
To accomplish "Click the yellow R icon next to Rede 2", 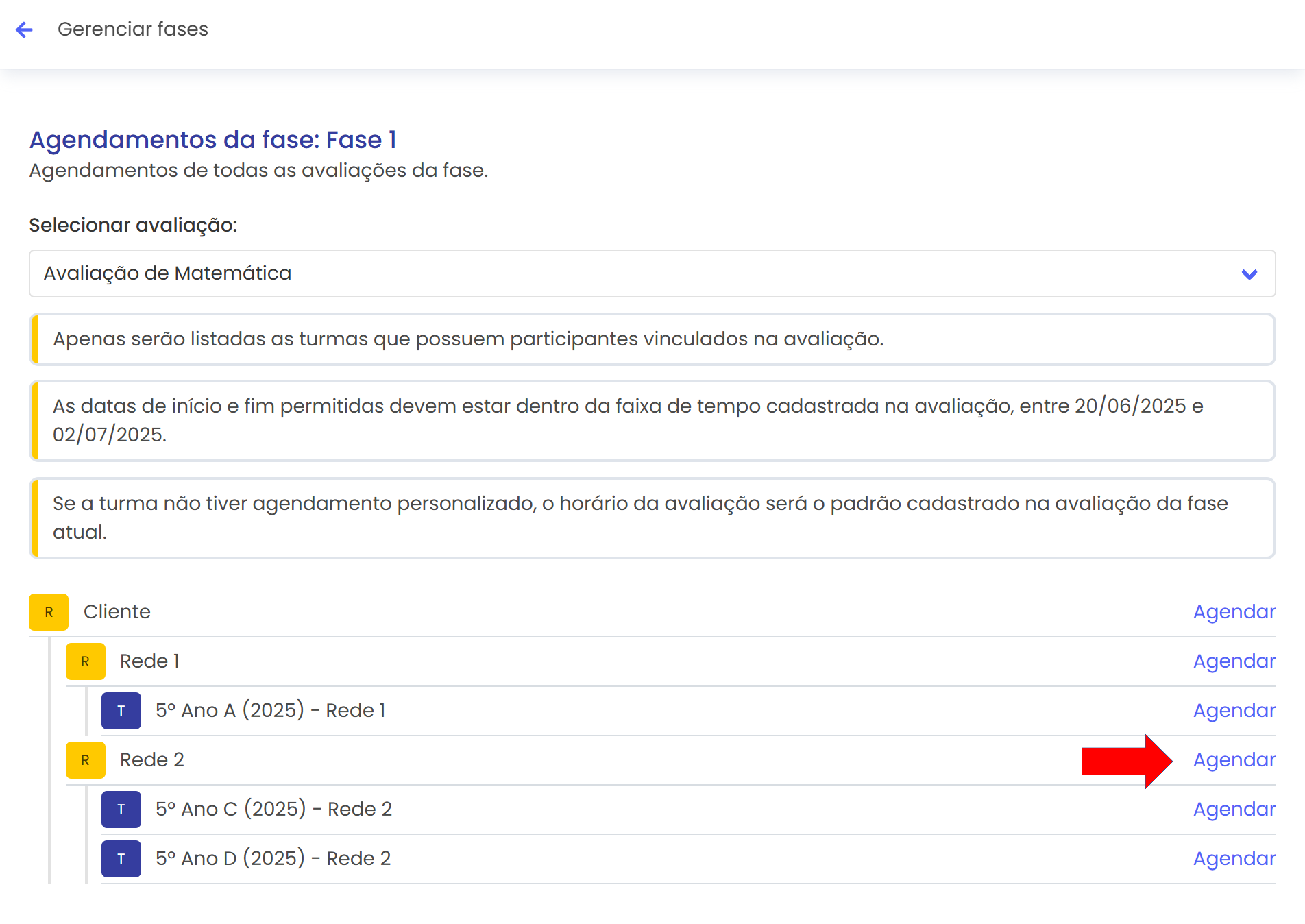I will pyautogui.click(x=86, y=760).
